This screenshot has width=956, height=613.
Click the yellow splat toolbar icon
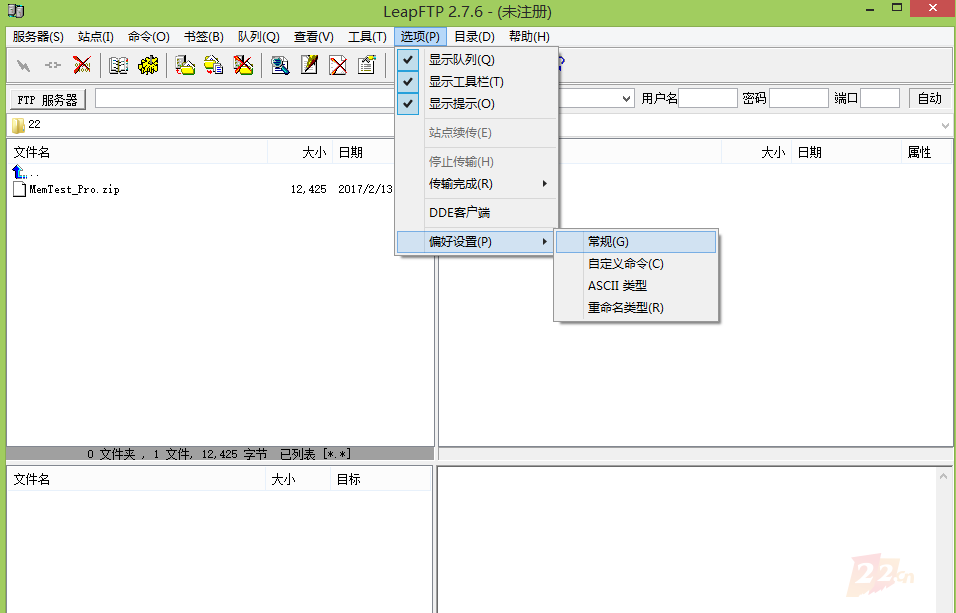pos(148,65)
